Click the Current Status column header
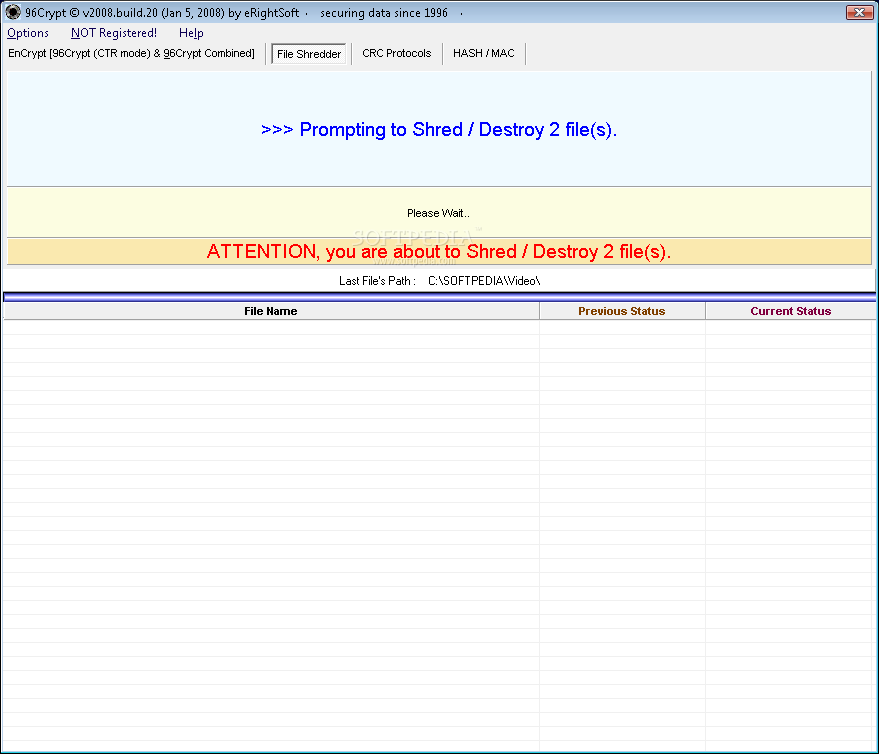The width and height of the screenshot is (879, 754). click(790, 311)
